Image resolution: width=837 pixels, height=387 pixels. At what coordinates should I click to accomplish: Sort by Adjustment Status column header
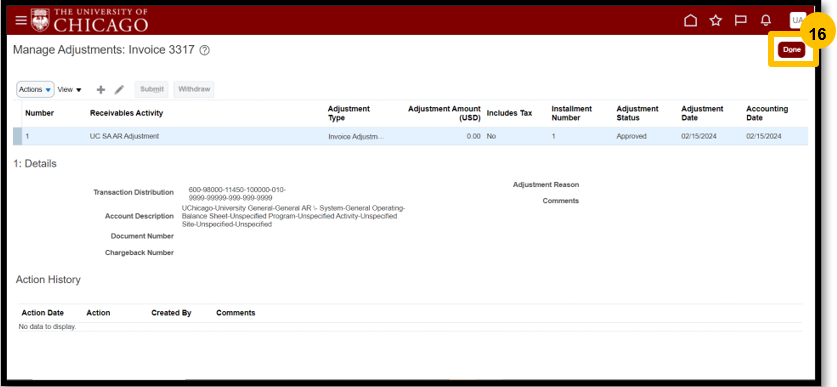pyautogui.click(x=637, y=113)
